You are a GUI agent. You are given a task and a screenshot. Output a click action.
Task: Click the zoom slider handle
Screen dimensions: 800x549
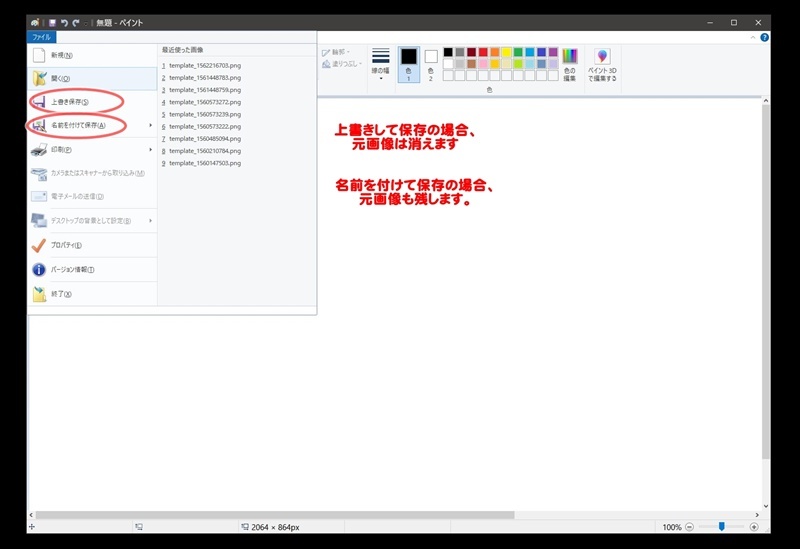tap(721, 527)
